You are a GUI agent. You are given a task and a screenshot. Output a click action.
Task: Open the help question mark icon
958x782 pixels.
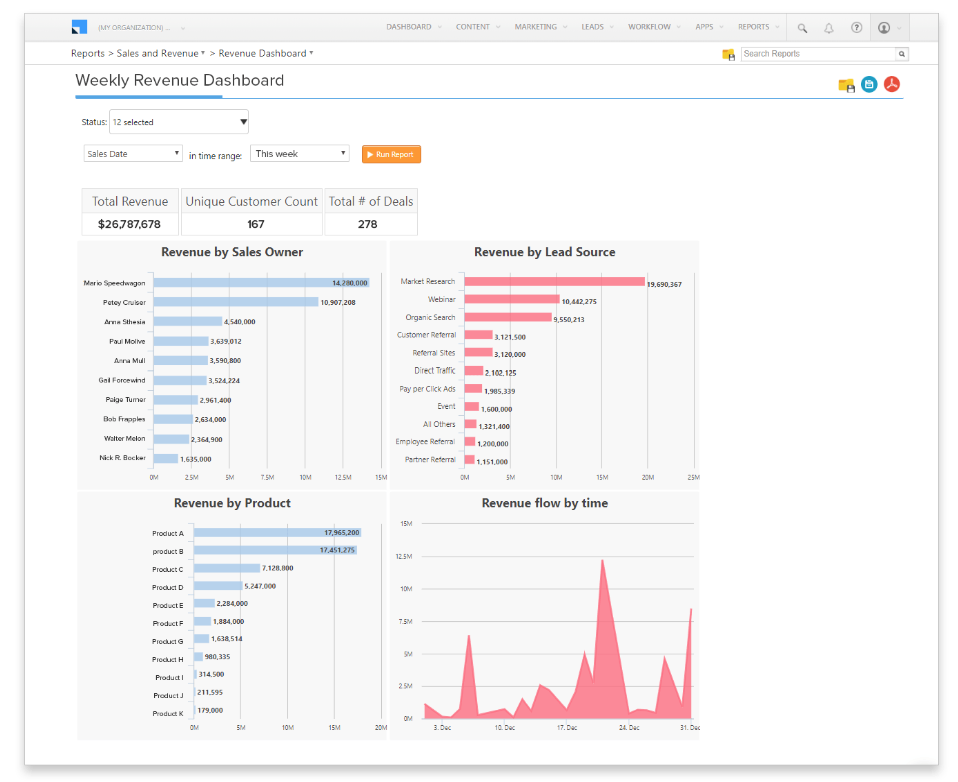pyautogui.click(x=857, y=27)
